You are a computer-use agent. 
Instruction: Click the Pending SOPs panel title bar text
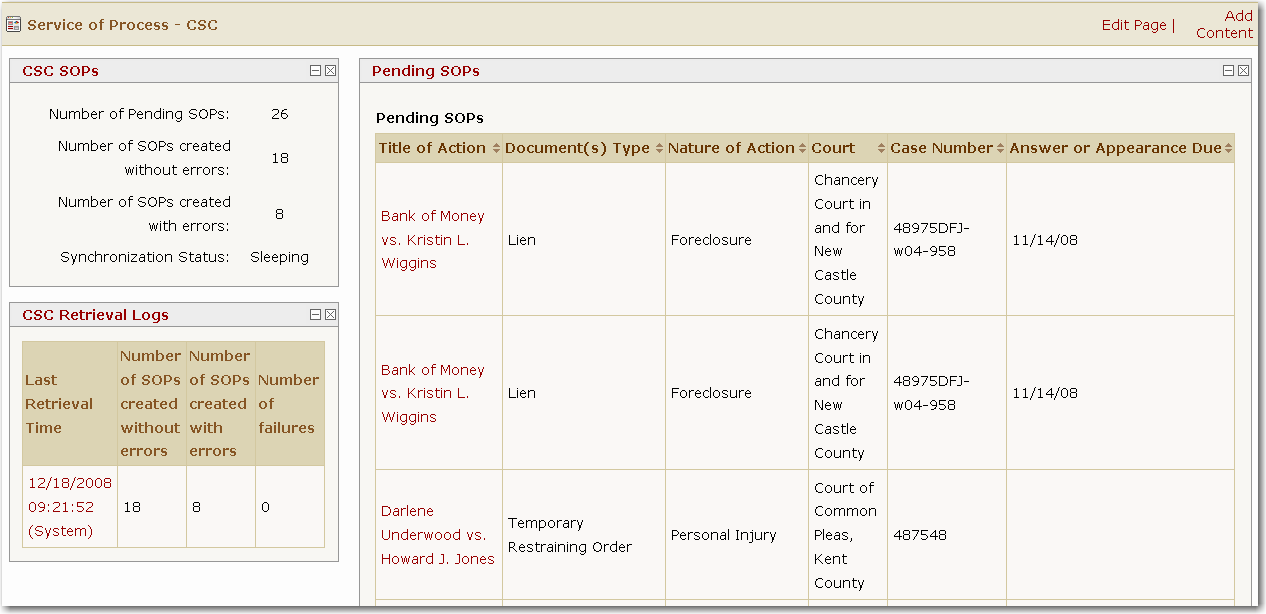(425, 71)
